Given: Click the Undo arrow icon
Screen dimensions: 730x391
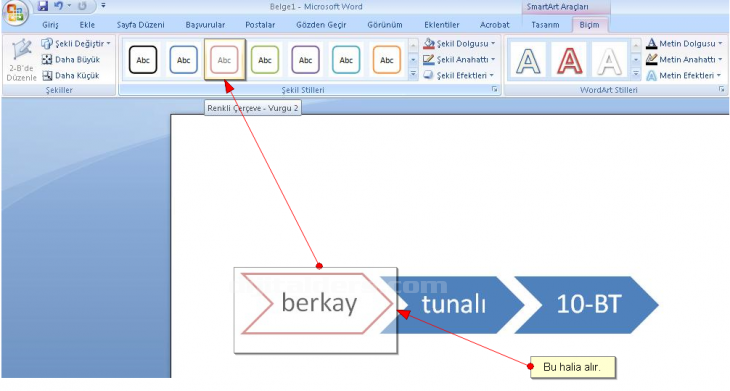Looking at the screenshot, I should 58,6.
